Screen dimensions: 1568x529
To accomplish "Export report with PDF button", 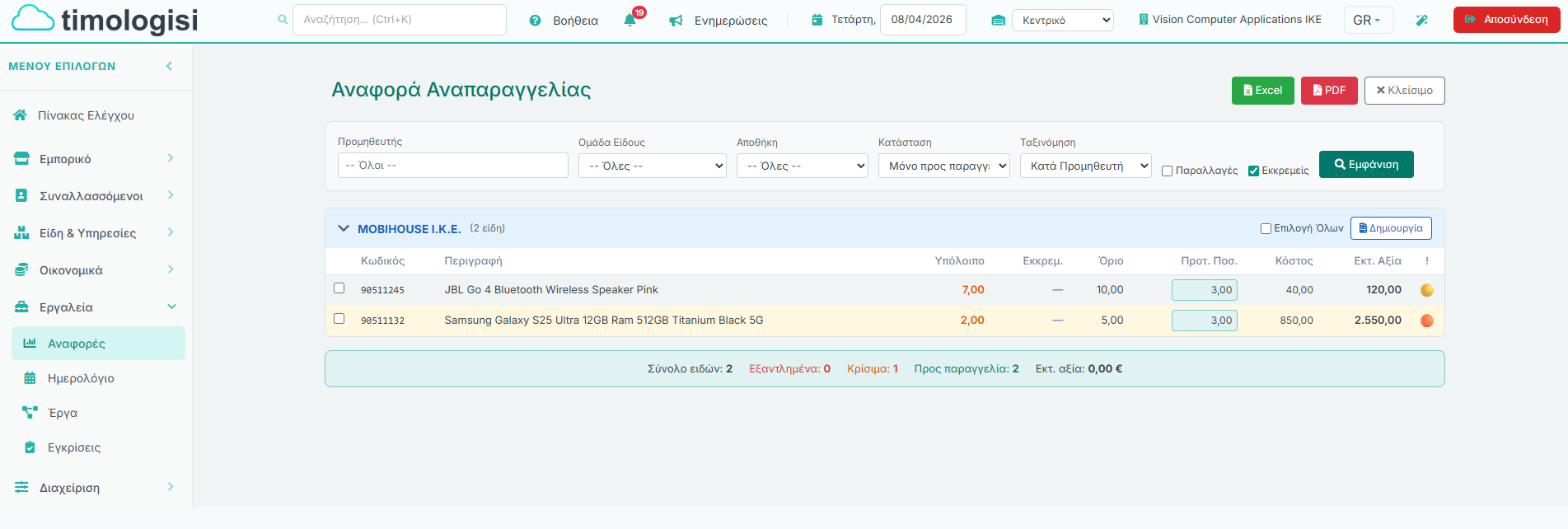I will (x=1329, y=91).
